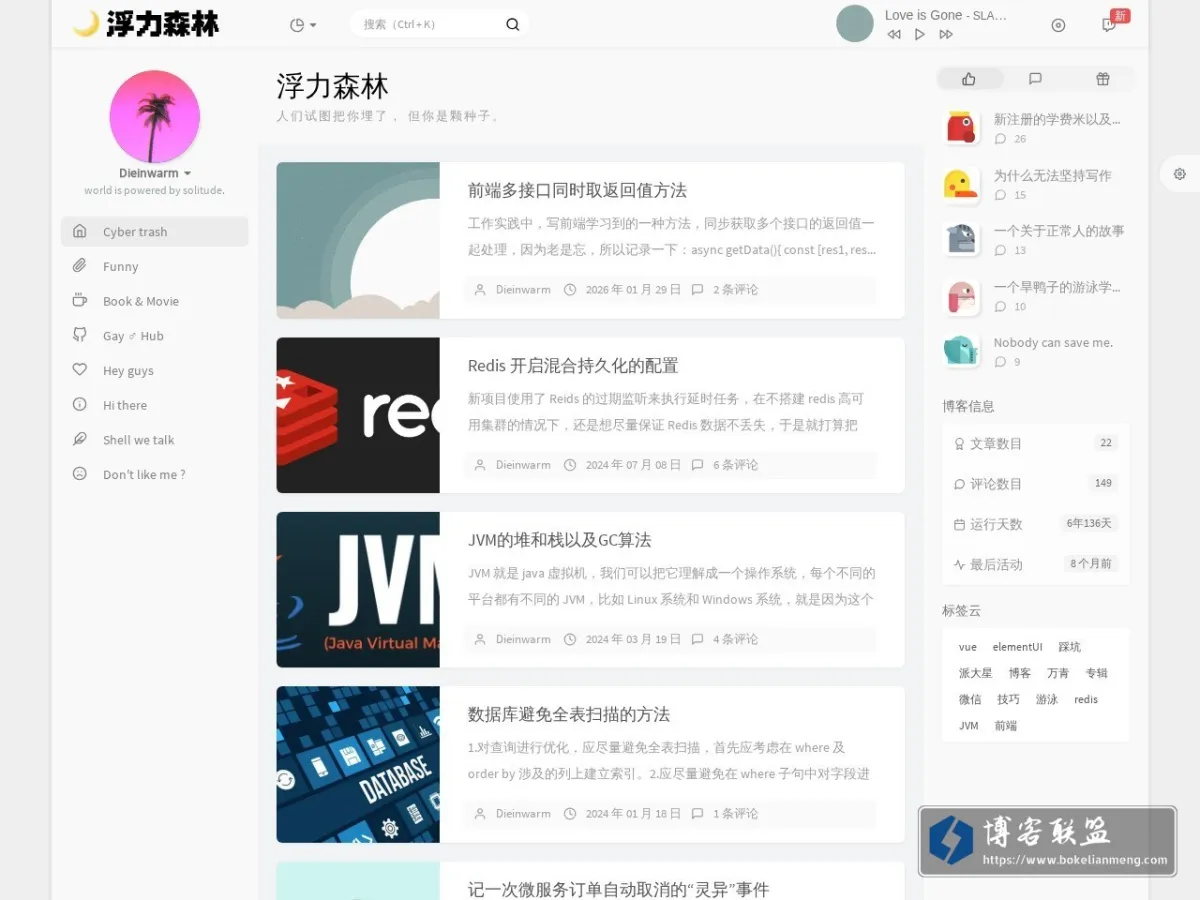Open the Shell we talk page
Viewport: 1200px width, 900px height.
click(155, 440)
